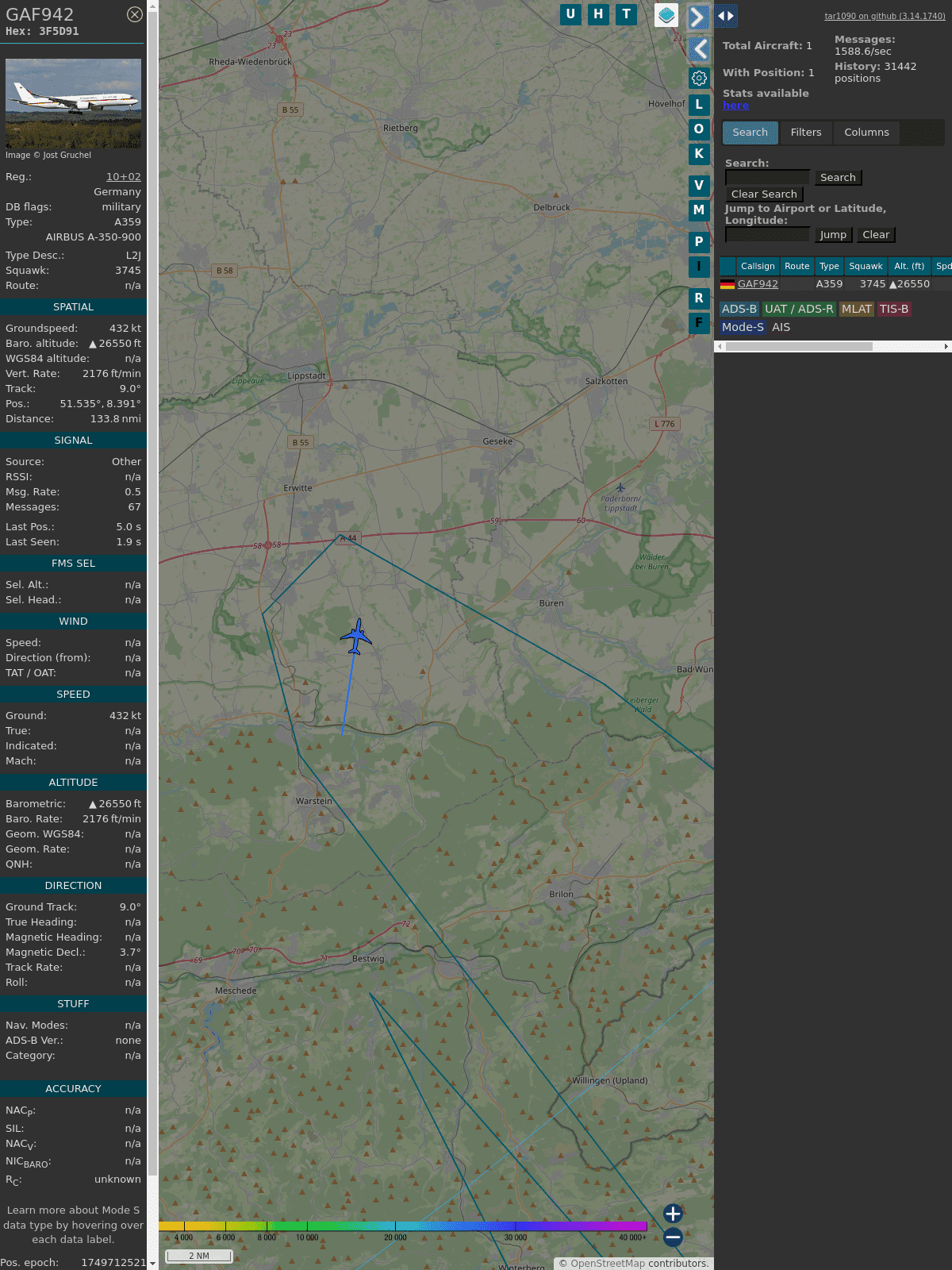Sort table by Alt. (ft) column

[909, 267]
